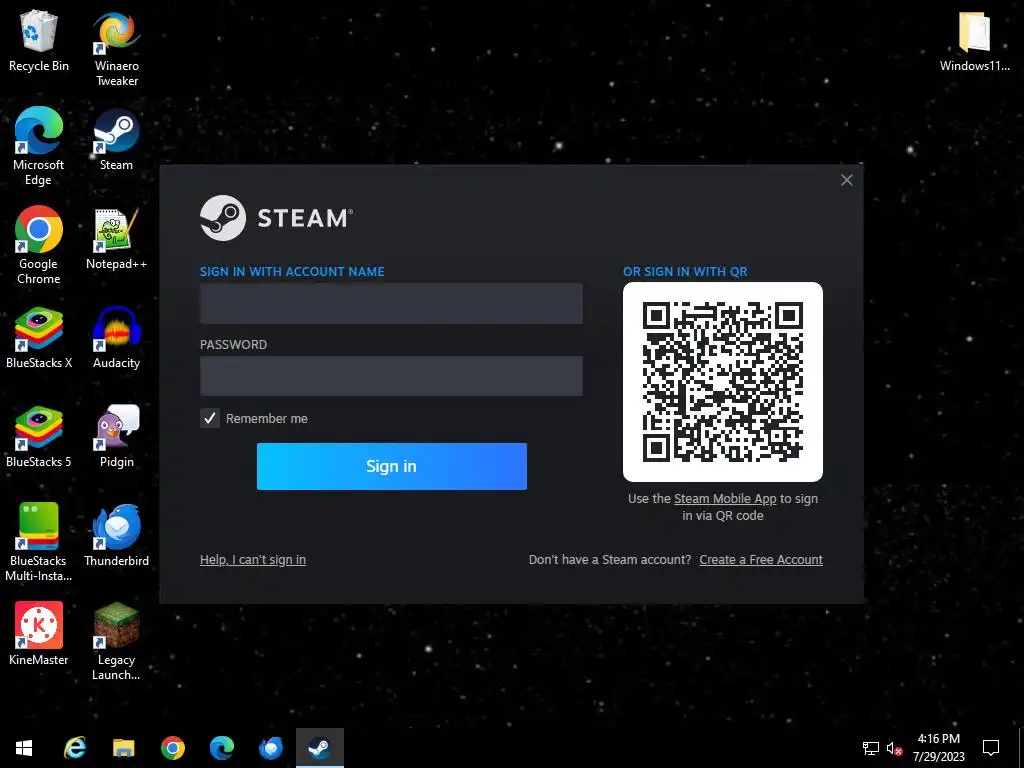Select the BlueStacks X desktop icon

point(39,338)
